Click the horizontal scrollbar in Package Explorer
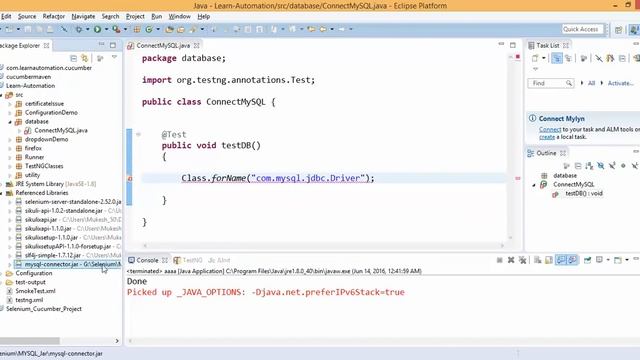The height and width of the screenshot is (360, 640). point(30,341)
